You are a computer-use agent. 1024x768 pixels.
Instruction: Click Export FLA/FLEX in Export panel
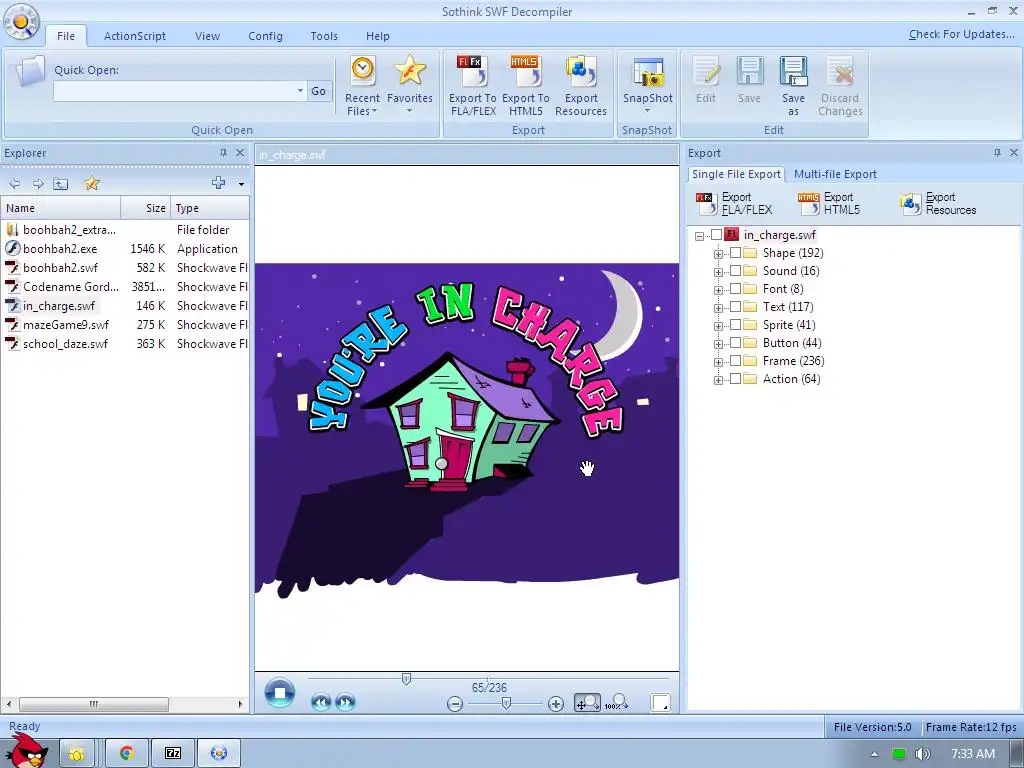coord(734,204)
